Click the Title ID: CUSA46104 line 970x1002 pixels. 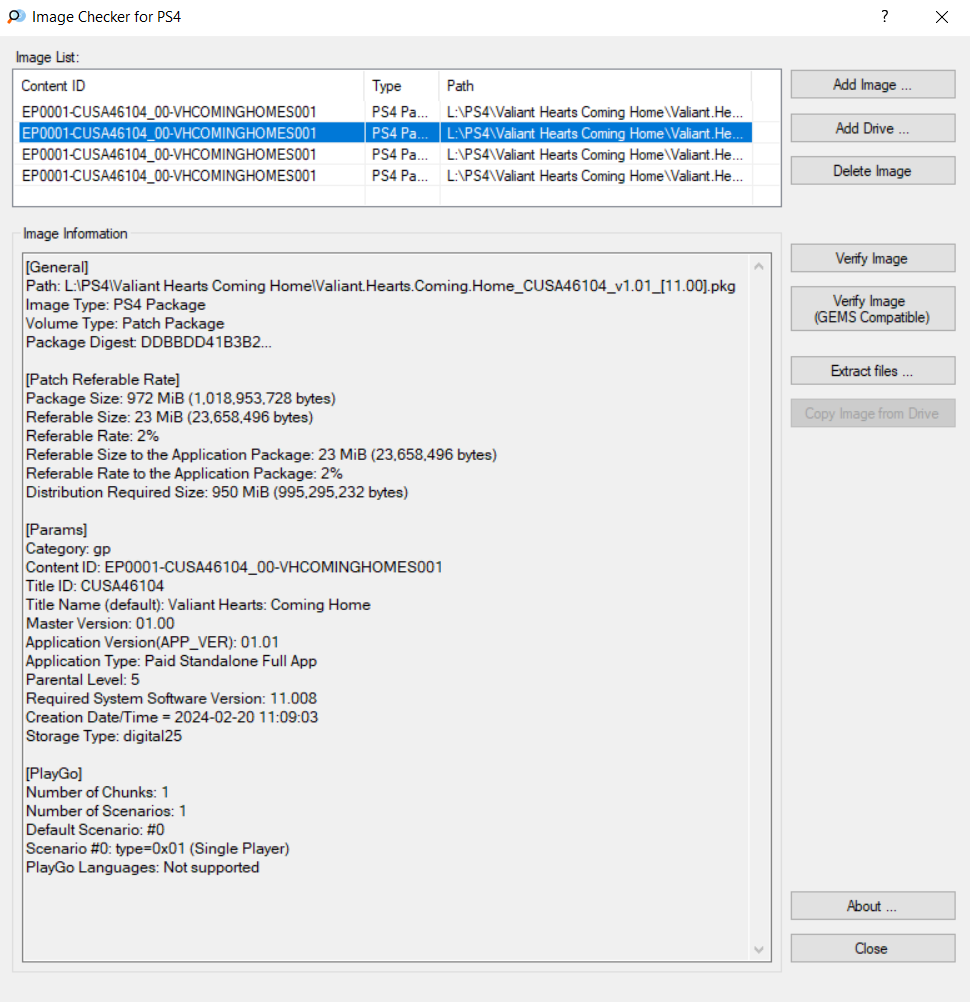pos(95,586)
